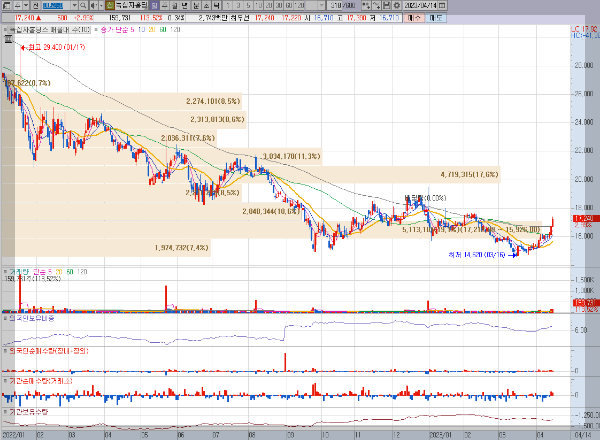Click the floppy disk save icon
Screen dimensions: 600x440
point(386,5)
